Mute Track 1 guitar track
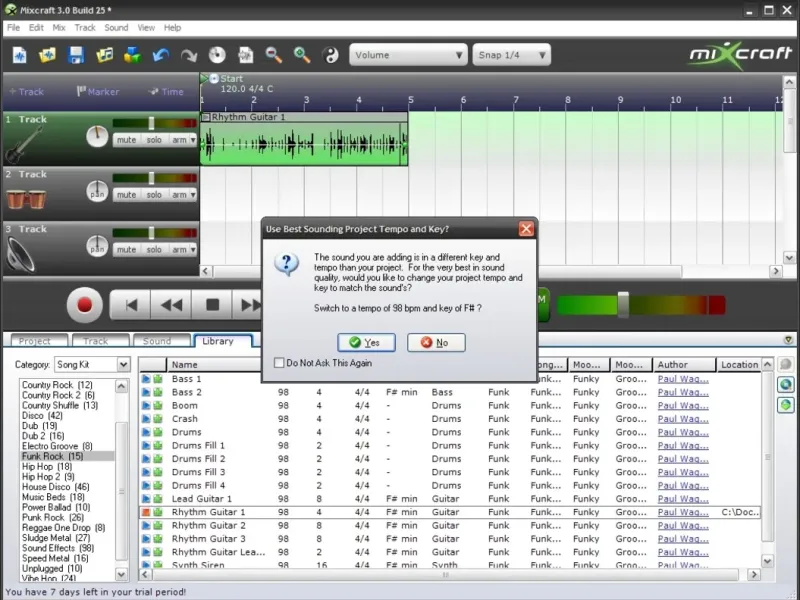This screenshot has width=800, height=600. click(126, 140)
